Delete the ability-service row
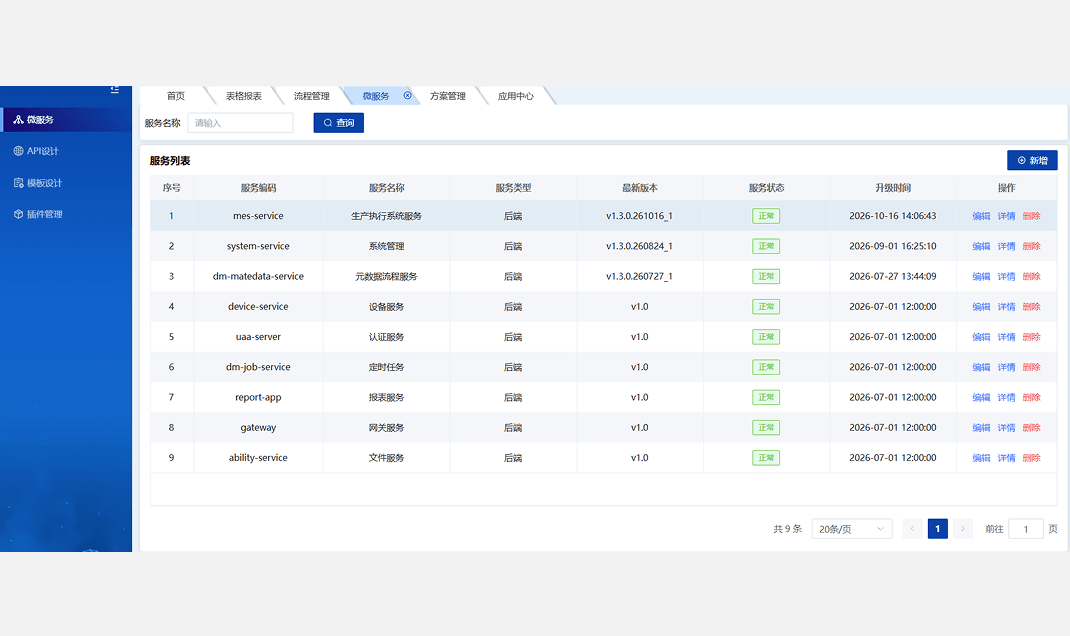This screenshot has height=636, width=1070. [1032, 458]
